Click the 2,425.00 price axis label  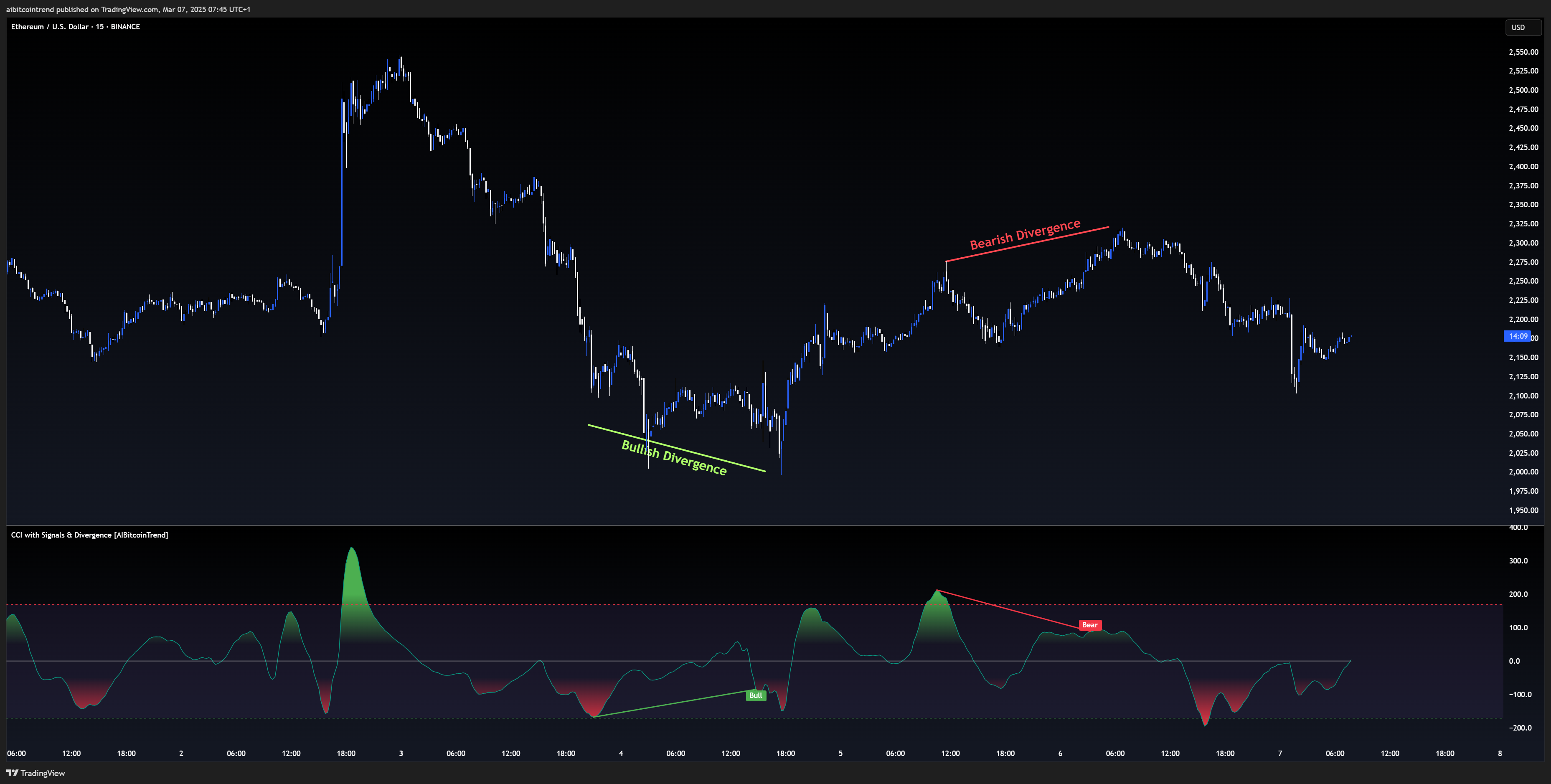(1523, 147)
